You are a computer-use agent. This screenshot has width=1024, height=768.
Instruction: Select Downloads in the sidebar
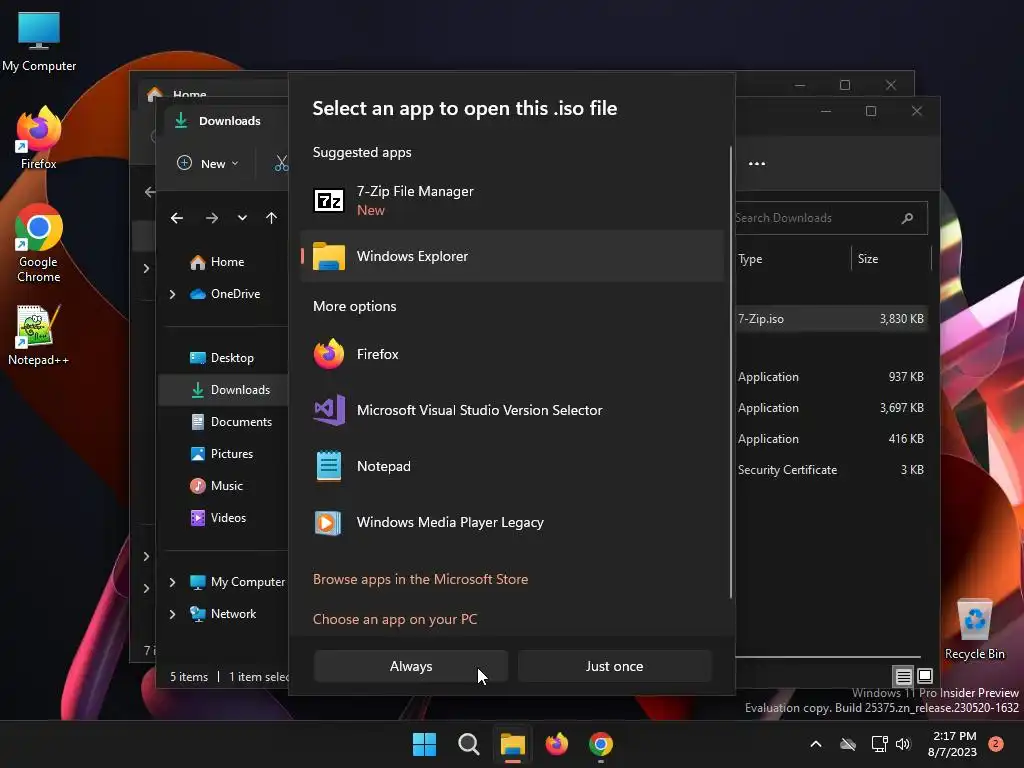pos(223,390)
